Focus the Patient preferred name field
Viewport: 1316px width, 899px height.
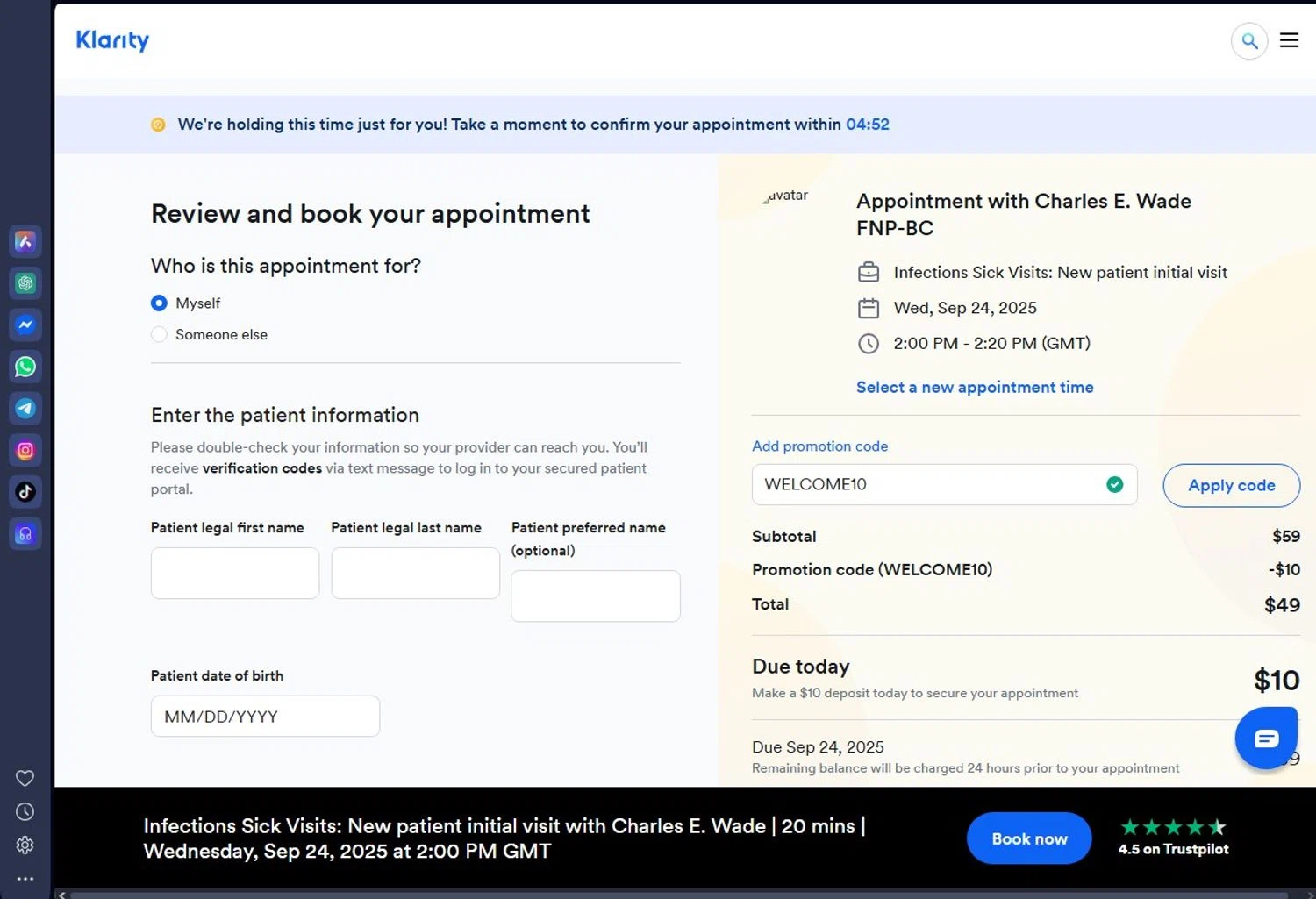[596, 596]
